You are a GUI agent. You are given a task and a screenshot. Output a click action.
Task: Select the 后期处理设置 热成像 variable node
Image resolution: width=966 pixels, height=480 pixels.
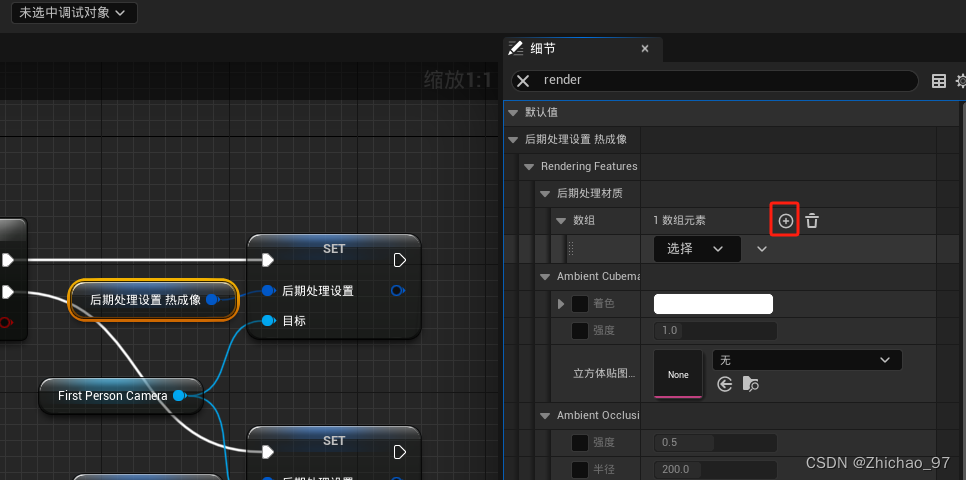click(153, 300)
